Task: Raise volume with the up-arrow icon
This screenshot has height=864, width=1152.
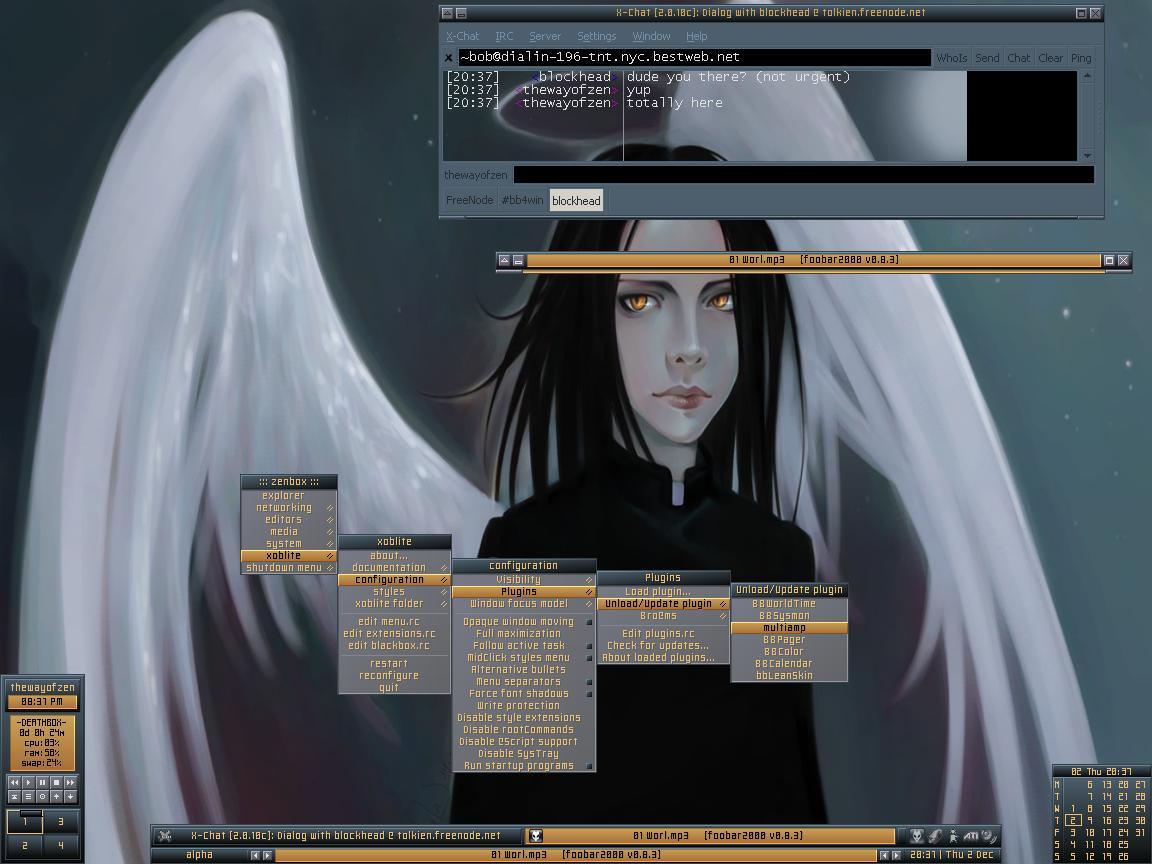Action: (x=56, y=796)
